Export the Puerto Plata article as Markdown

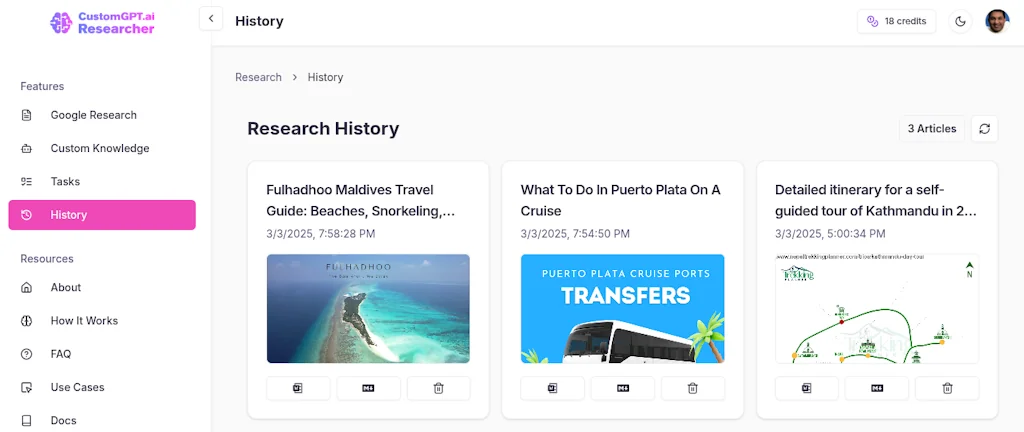(x=622, y=388)
